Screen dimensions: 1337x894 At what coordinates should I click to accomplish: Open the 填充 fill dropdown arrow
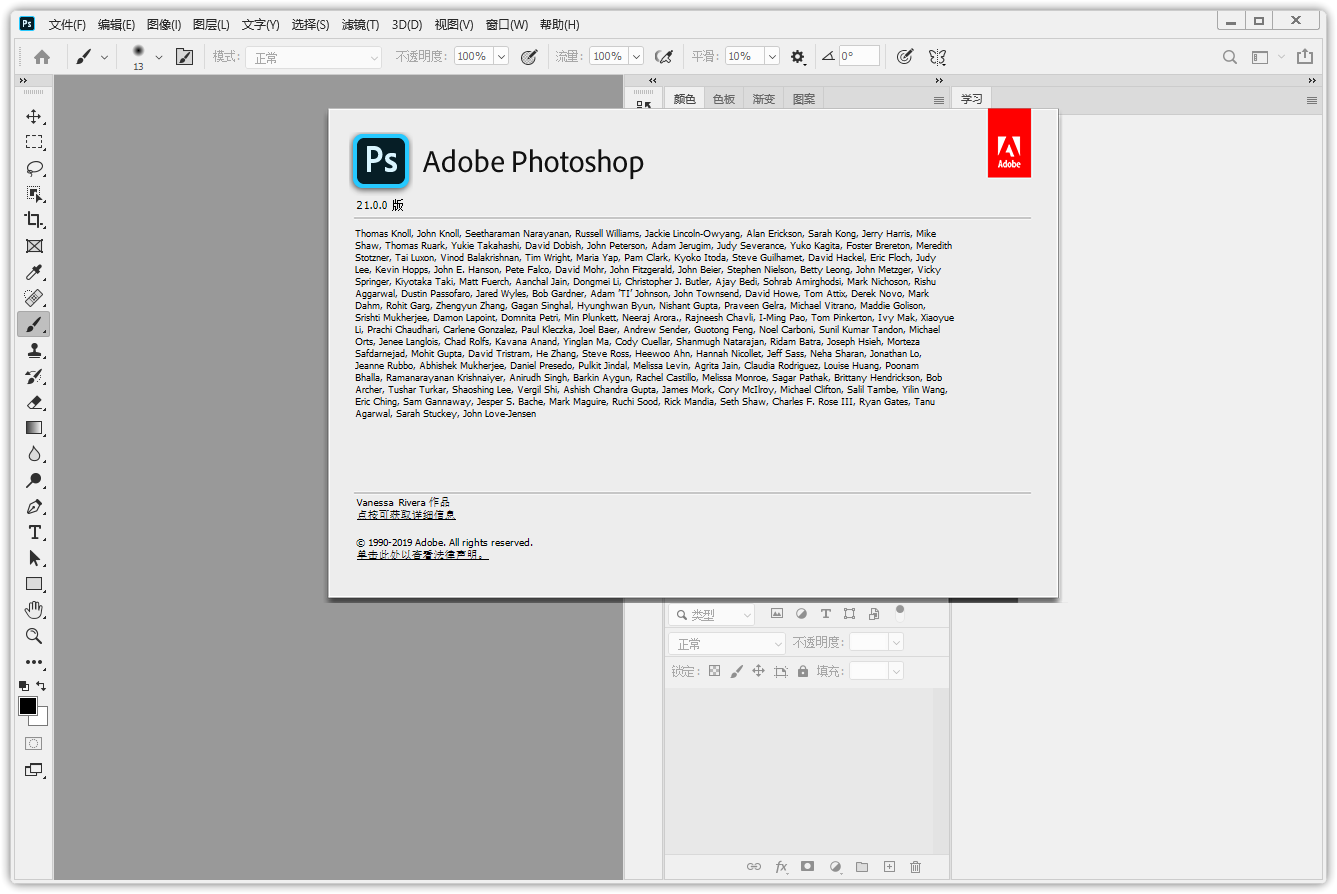(896, 671)
